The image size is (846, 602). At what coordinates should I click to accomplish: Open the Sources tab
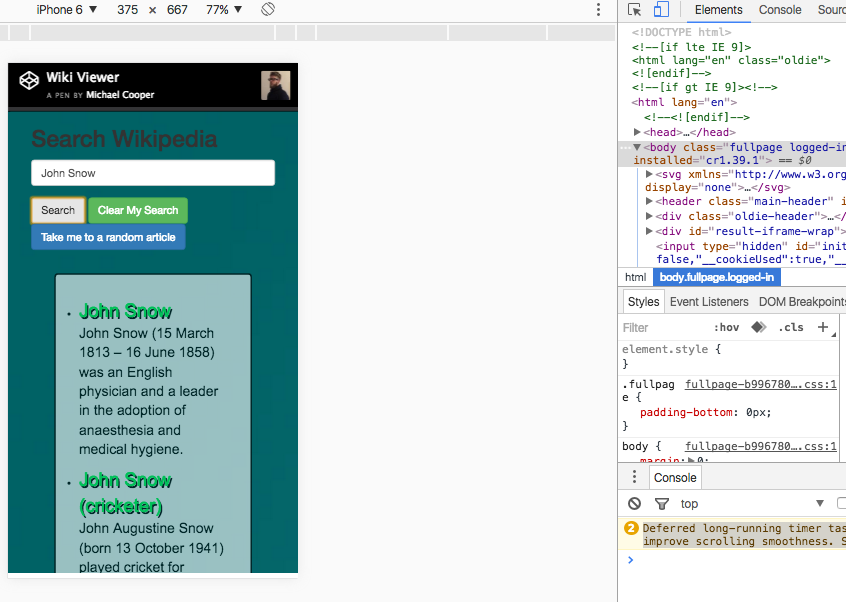(831, 10)
